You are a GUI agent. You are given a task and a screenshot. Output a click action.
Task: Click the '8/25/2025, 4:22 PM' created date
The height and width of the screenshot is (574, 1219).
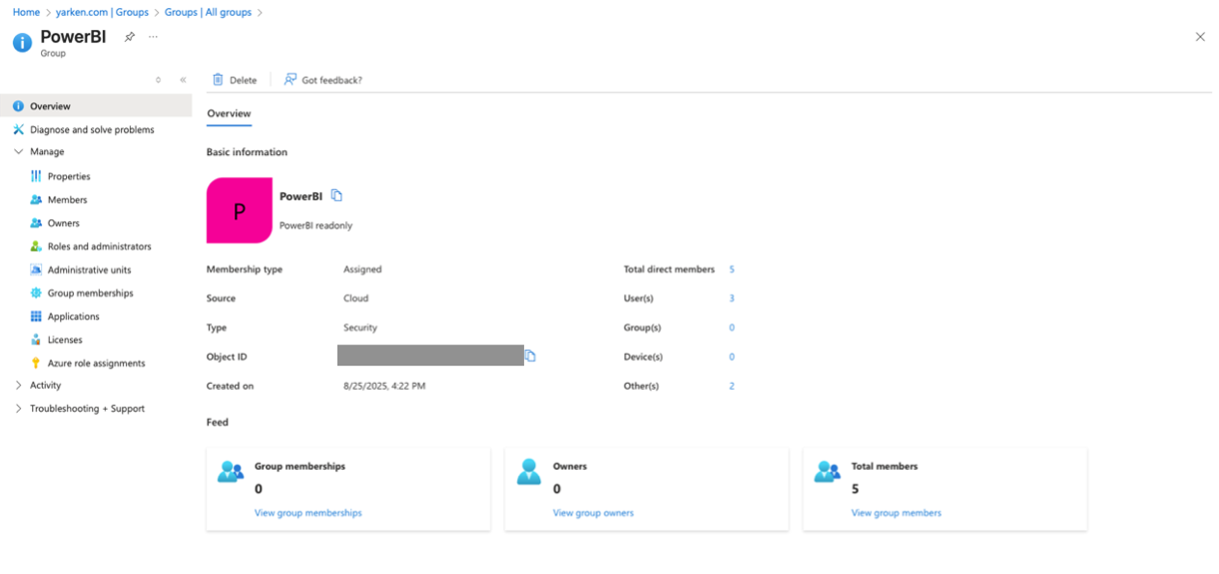click(385, 386)
